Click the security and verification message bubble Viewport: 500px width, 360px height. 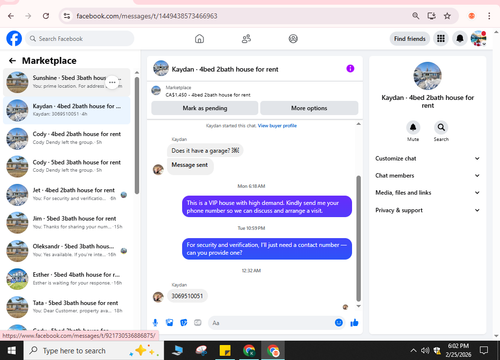[267, 249]
